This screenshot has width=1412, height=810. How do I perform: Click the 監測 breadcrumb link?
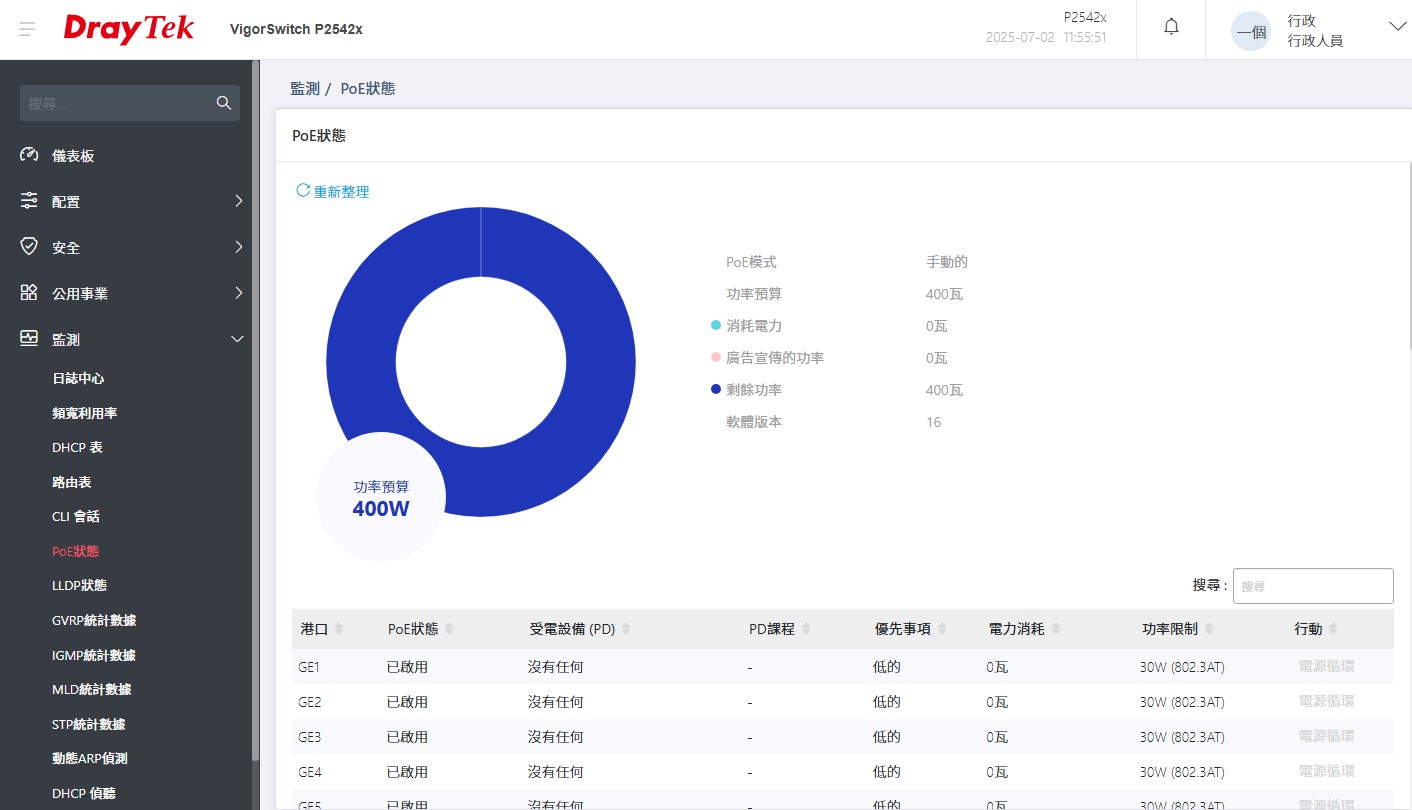304,88
